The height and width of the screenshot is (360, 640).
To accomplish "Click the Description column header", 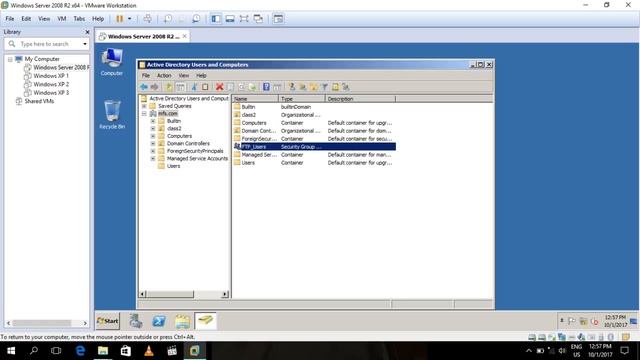I will click(x=360, y=99).
